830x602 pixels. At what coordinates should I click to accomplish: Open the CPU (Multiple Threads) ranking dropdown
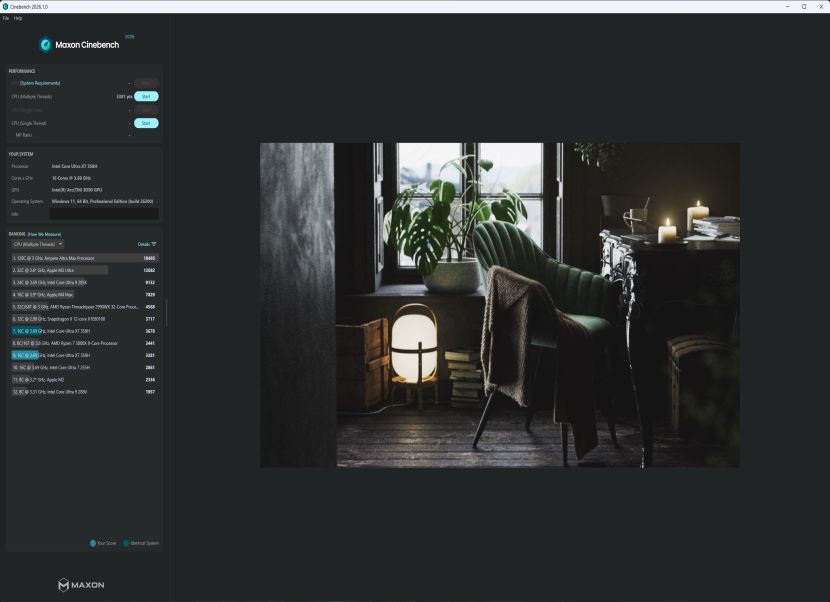tap(38, 244)
